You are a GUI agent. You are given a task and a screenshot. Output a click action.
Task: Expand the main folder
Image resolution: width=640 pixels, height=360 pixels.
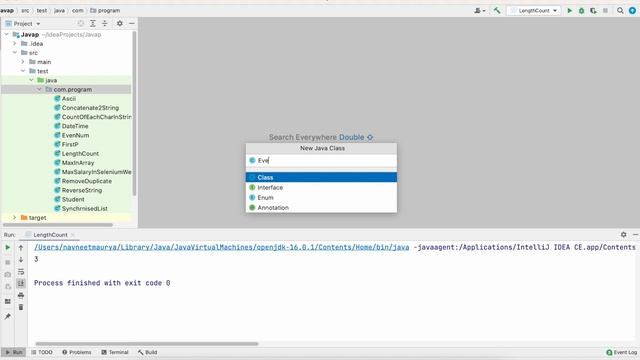pos(23,62)
